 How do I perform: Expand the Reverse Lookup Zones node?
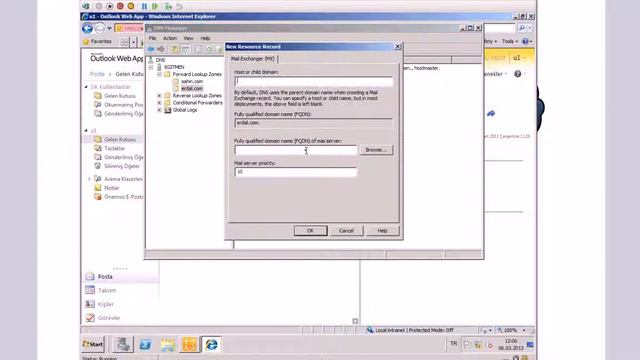[x=159, y=96]
